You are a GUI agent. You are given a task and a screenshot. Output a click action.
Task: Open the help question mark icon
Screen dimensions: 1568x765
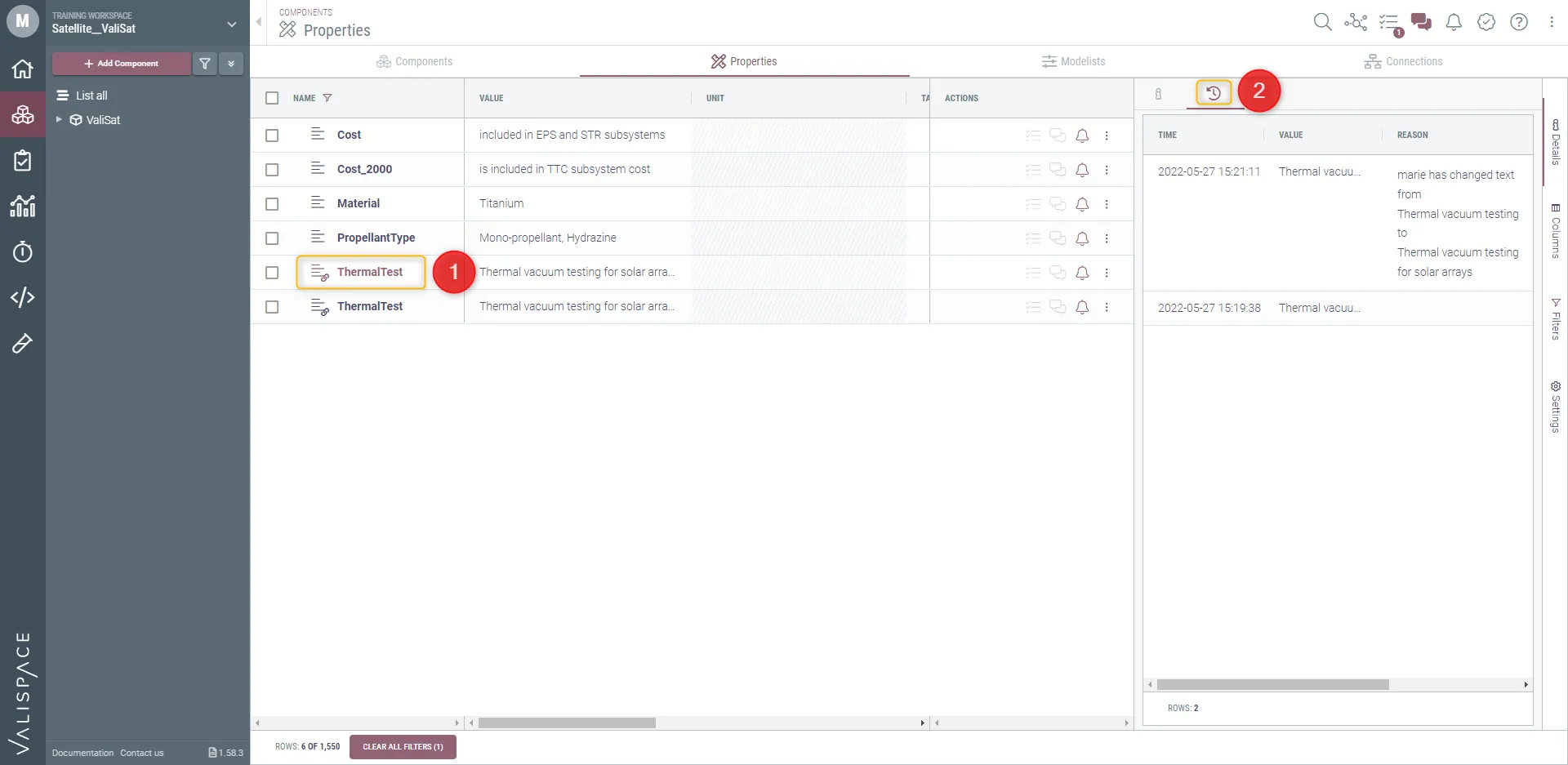[1519, 22]
